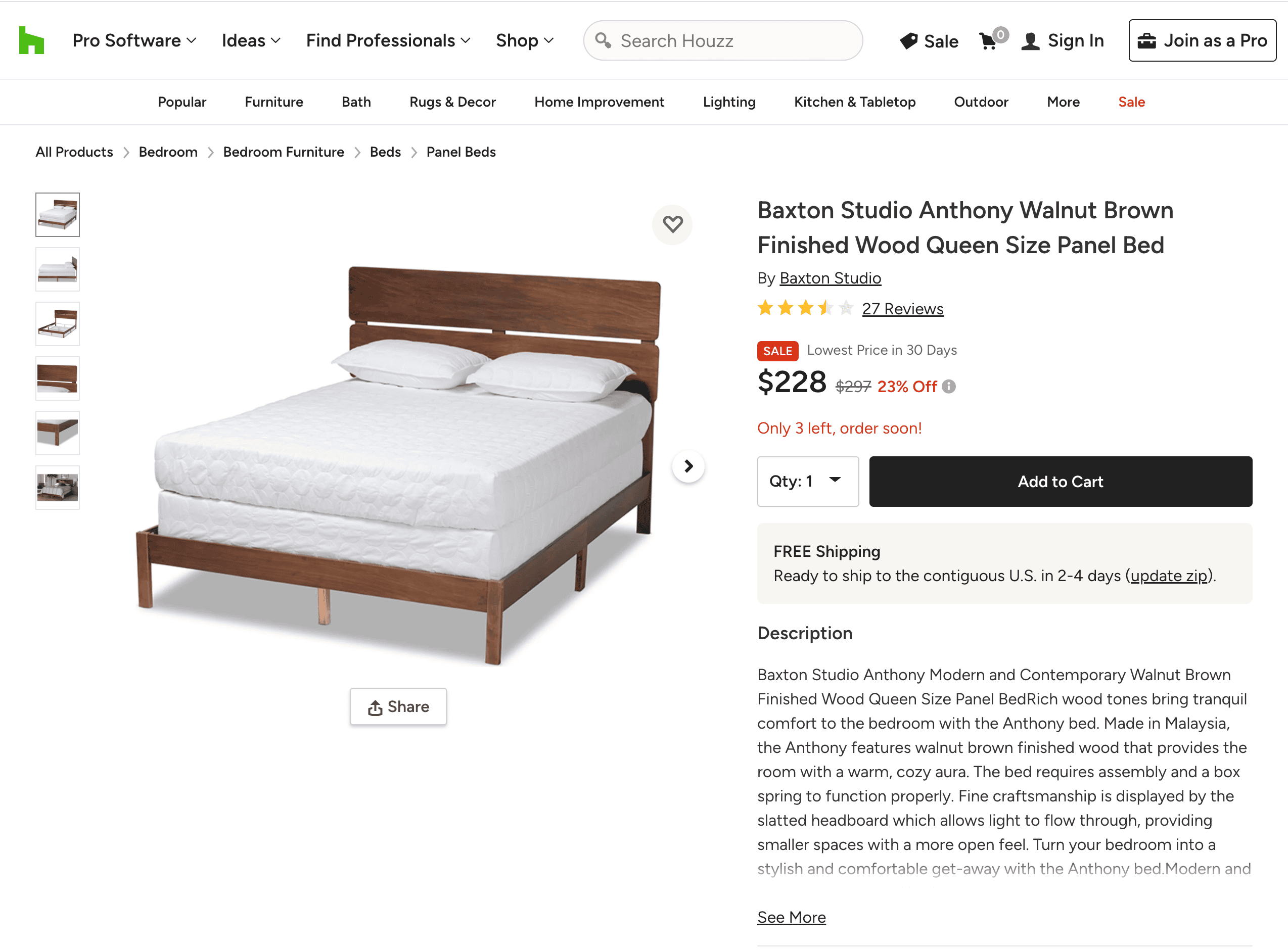This screenshot has height=950, width=1288.
Task: Expand the Find Professionals dropdown
Action: pos(388,40)
